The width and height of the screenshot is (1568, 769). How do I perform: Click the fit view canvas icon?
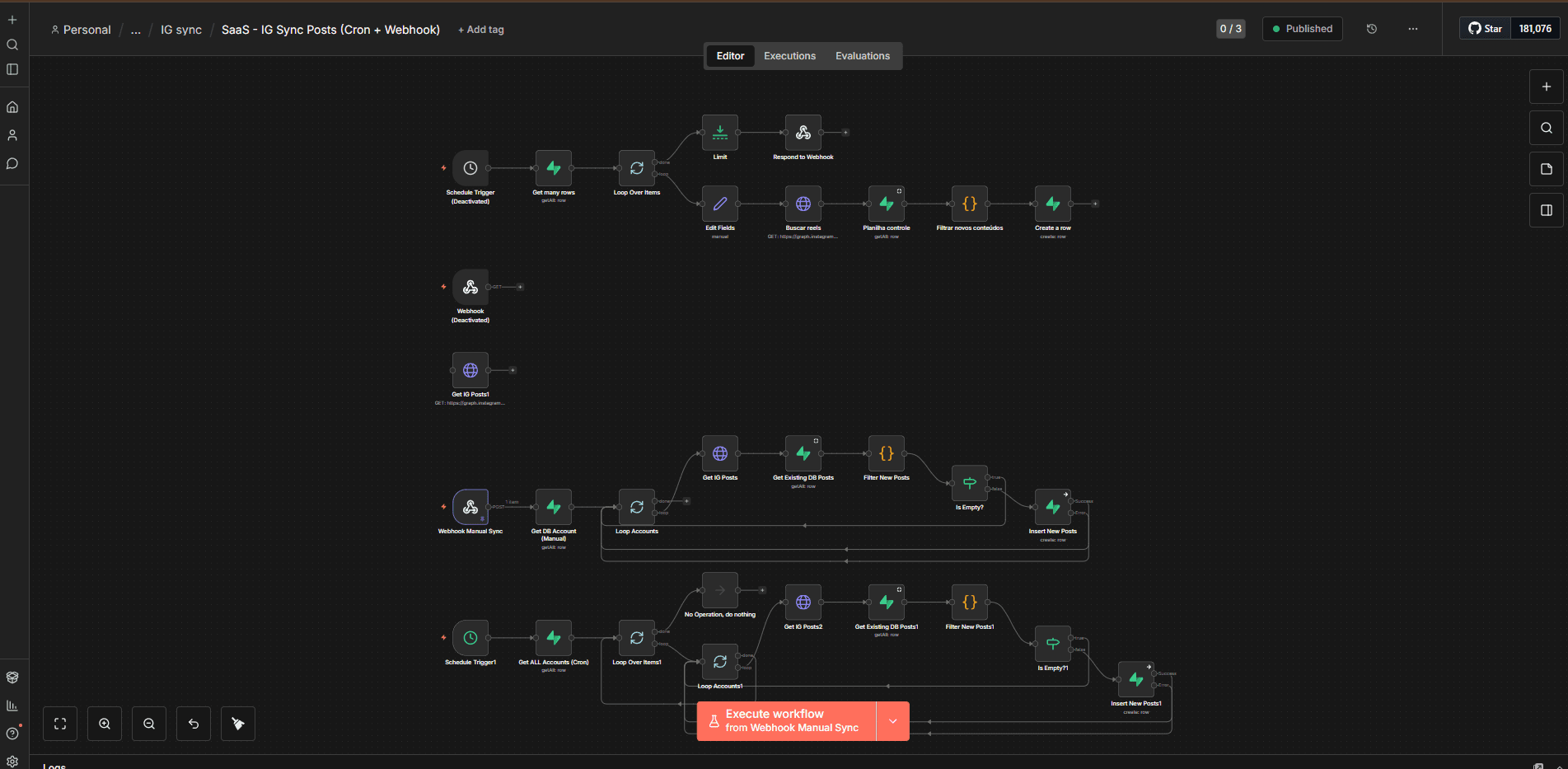[60, 724]
